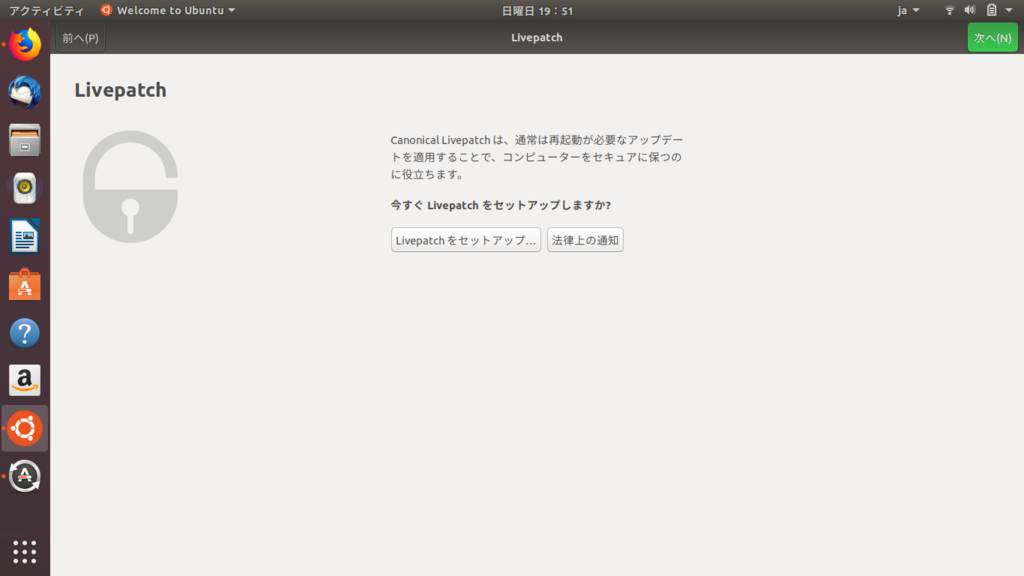Click アクティビティ in the top bar
The height and width of the screenshot is (576, 1024).
46,10
